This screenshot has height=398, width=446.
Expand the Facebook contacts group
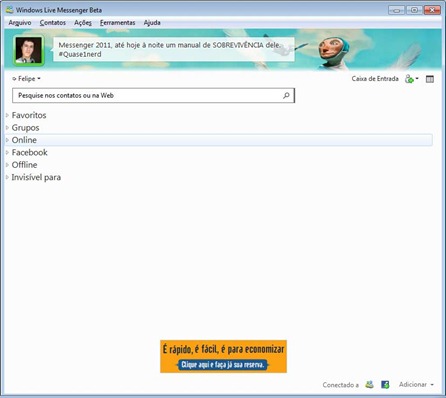pos(7,152)
